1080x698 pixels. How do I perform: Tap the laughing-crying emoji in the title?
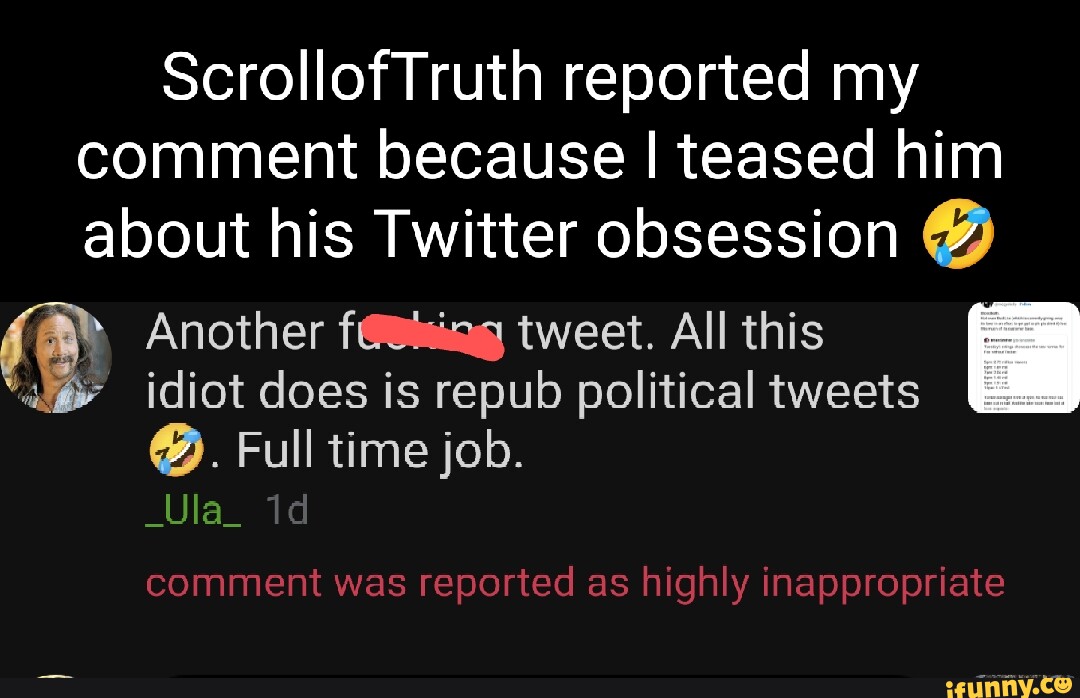(x=962, y=233)
